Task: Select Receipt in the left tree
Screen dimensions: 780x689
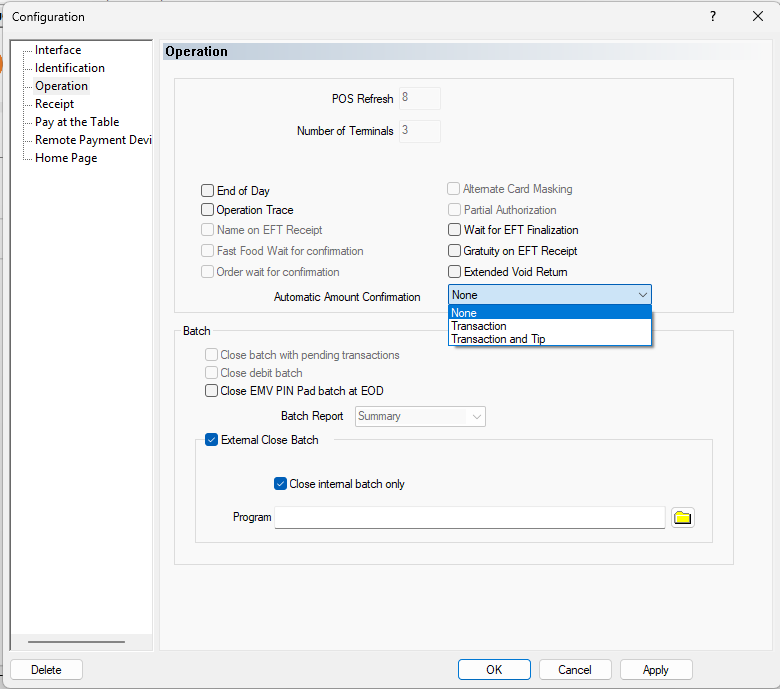Action: 54,104
